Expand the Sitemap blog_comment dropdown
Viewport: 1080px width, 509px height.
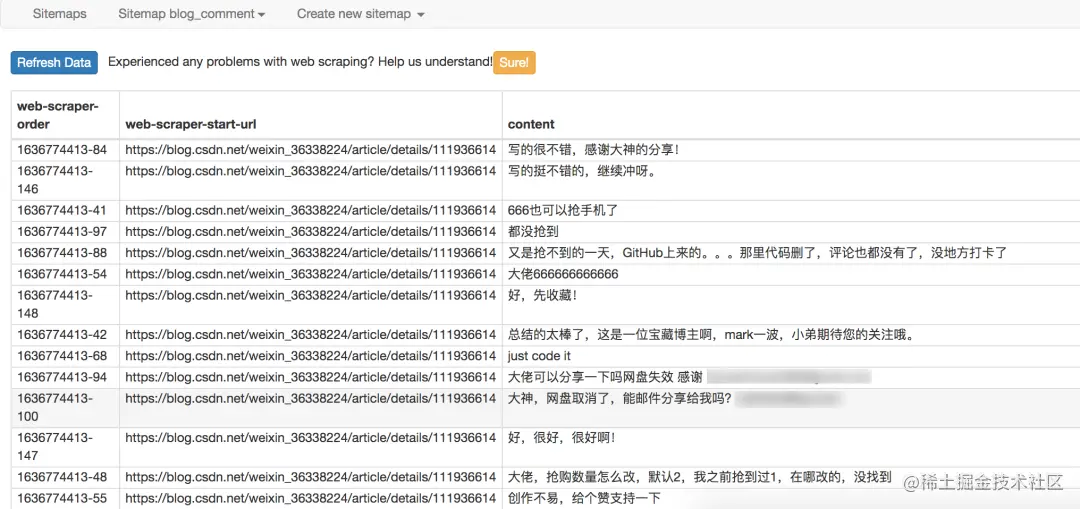pos(191,14)
